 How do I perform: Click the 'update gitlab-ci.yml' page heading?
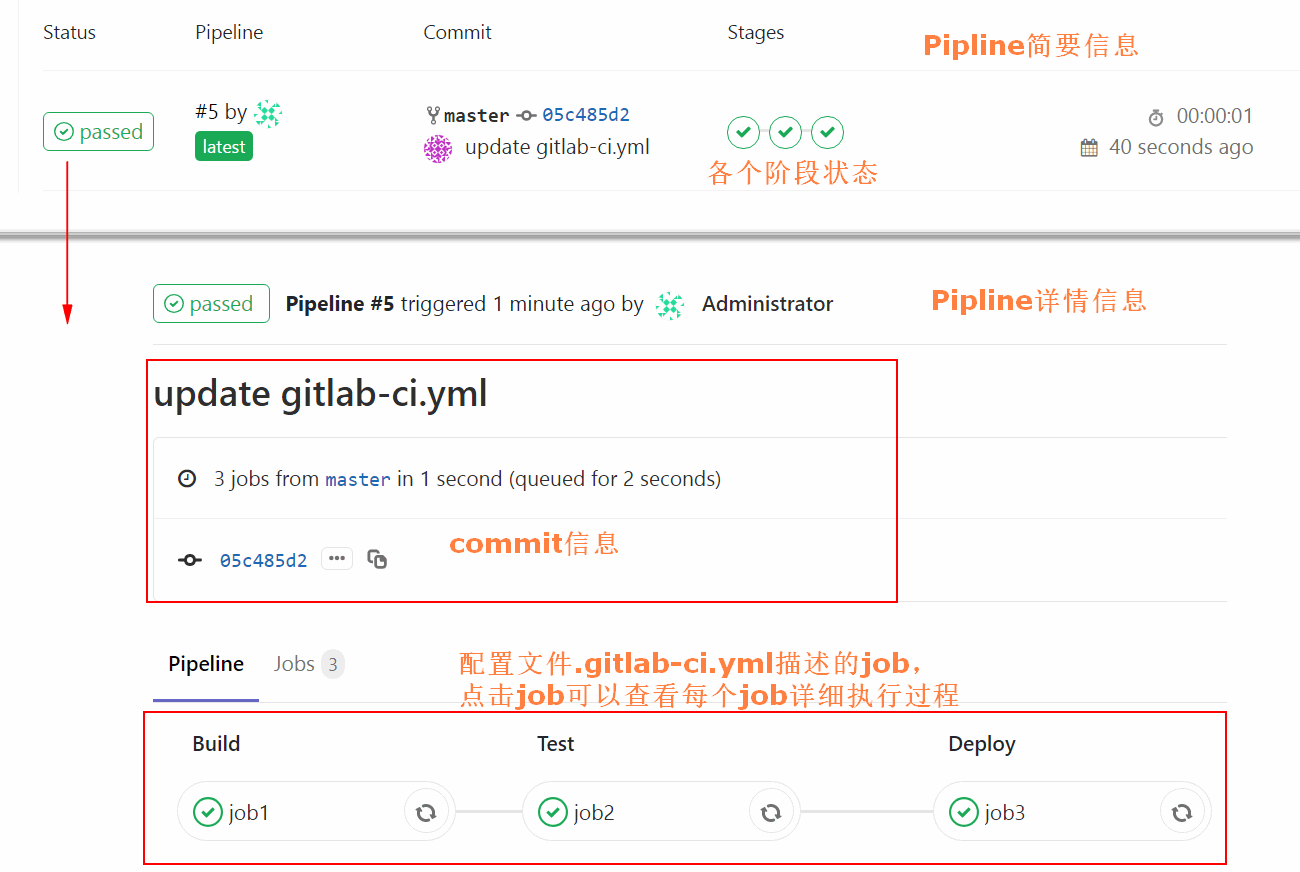click(320, 394)
